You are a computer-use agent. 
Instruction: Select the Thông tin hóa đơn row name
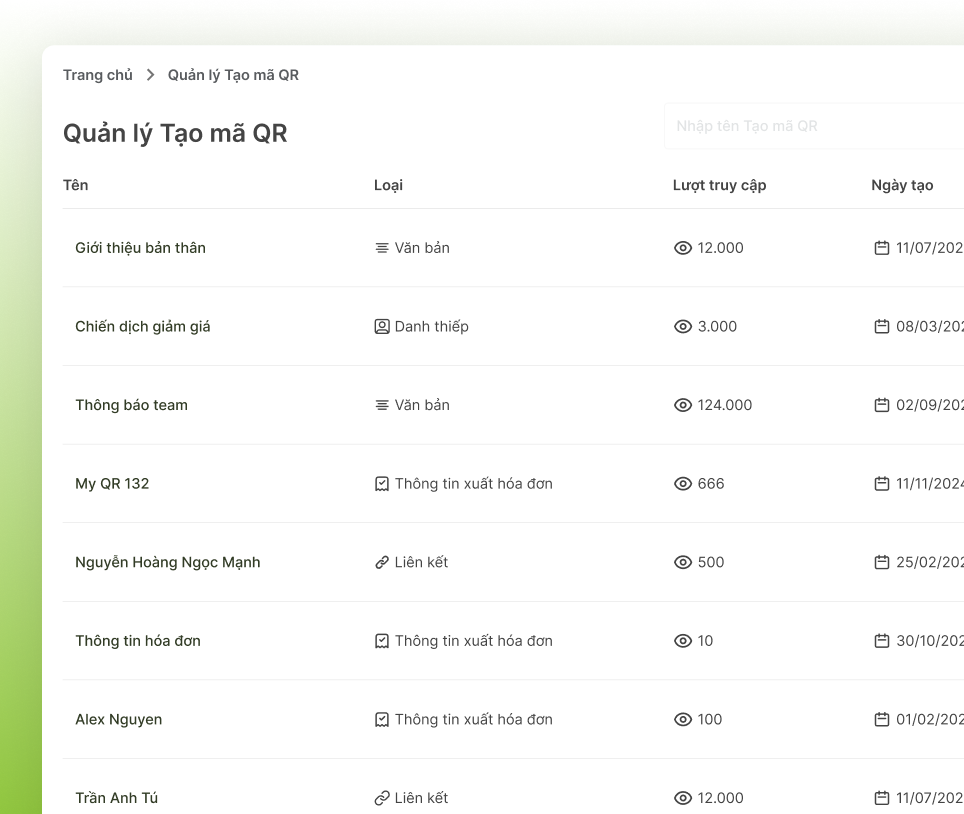point(138,641)
